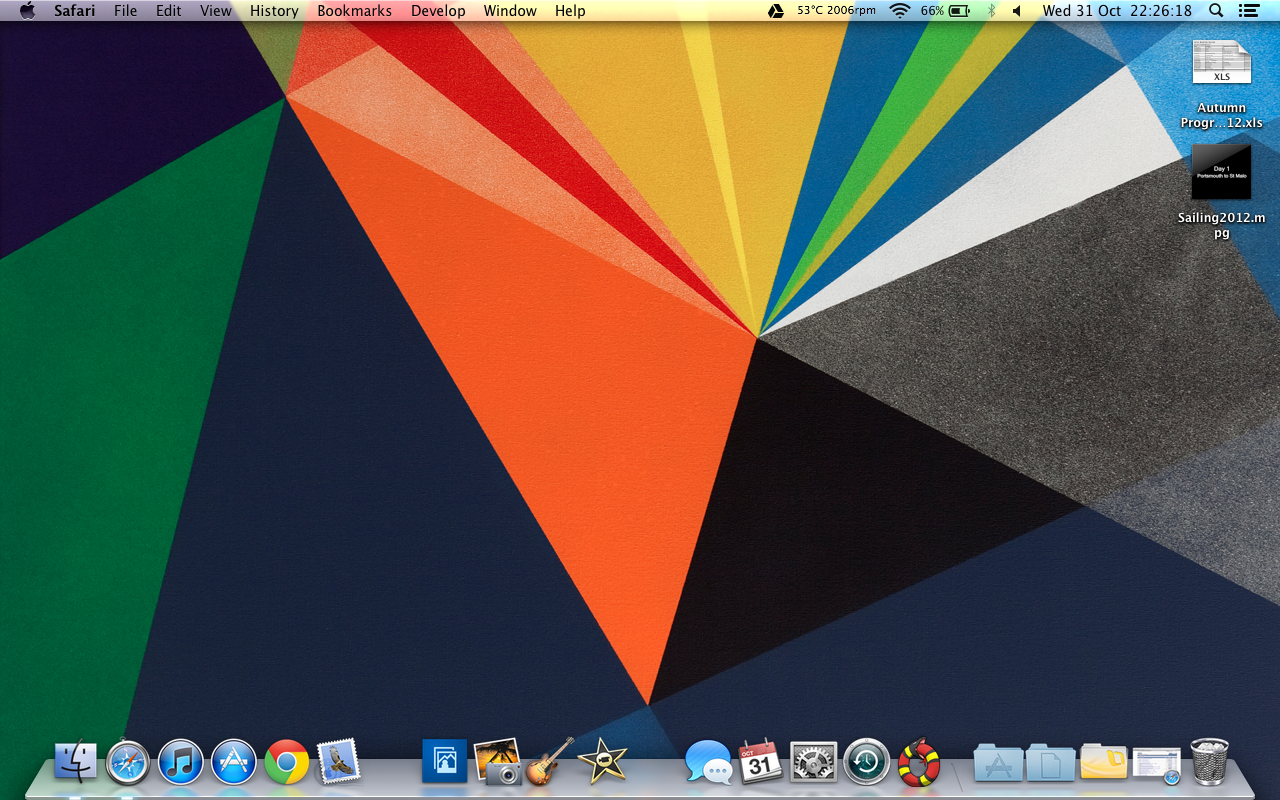Launch Google Chrome from the Dock
Screen dimensions: 1280x800
(287, 763)
